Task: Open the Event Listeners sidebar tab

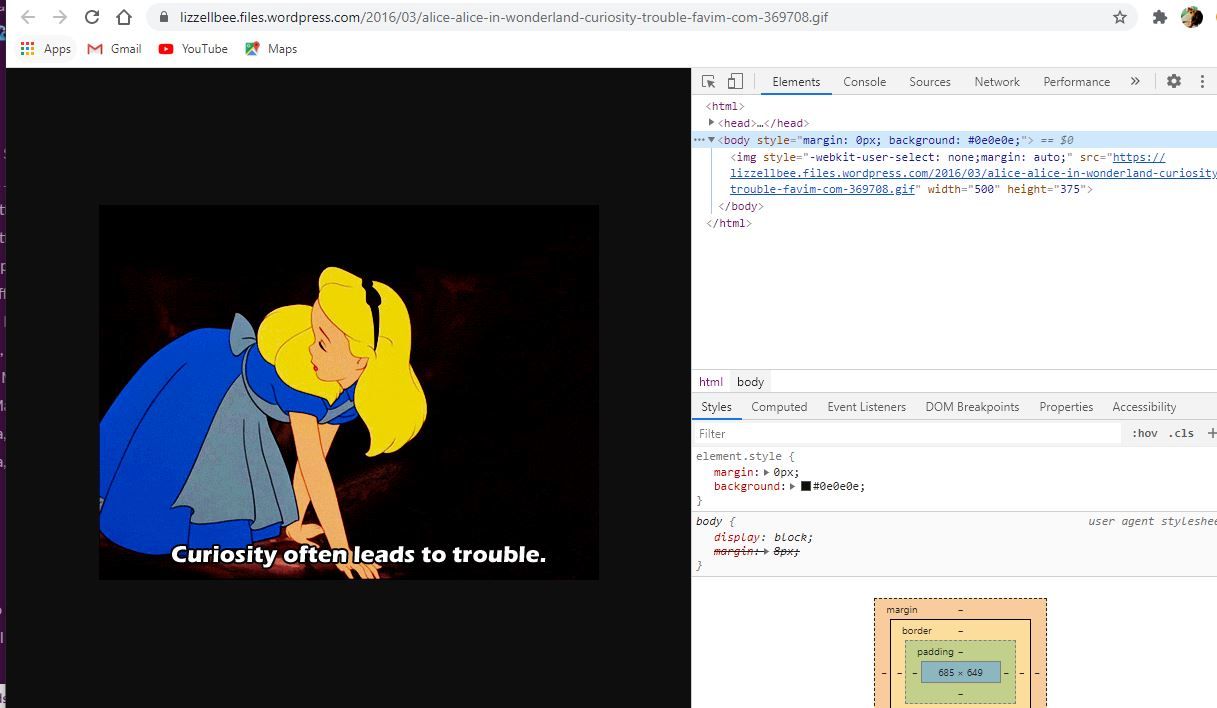Action: coord(866,407)
